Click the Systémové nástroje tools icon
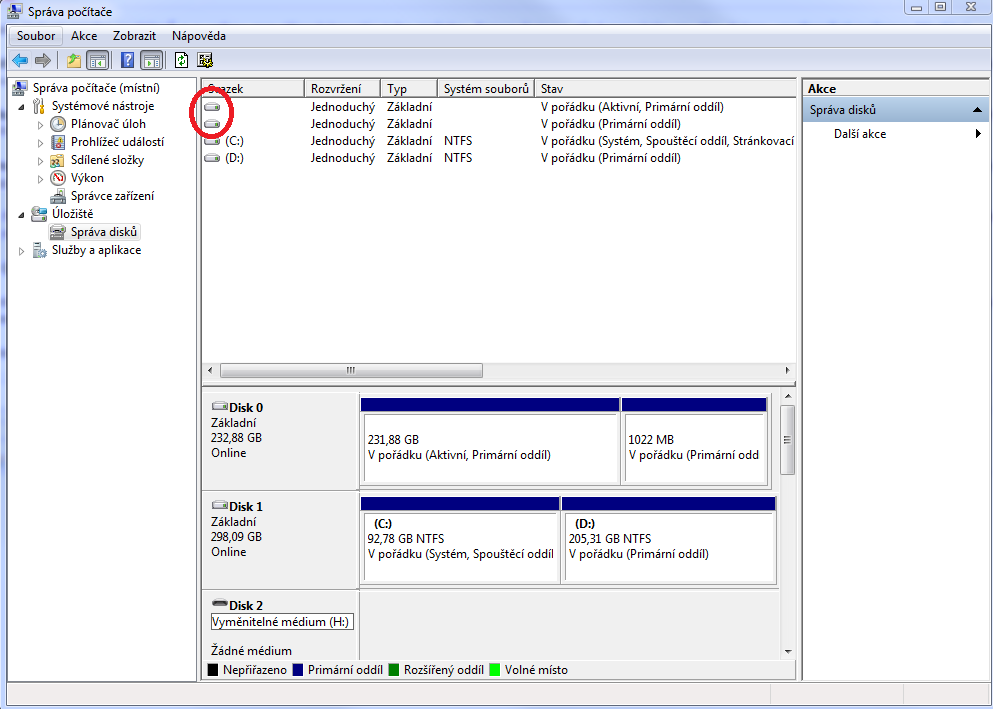993x709 pixels. tap(39, 106)
